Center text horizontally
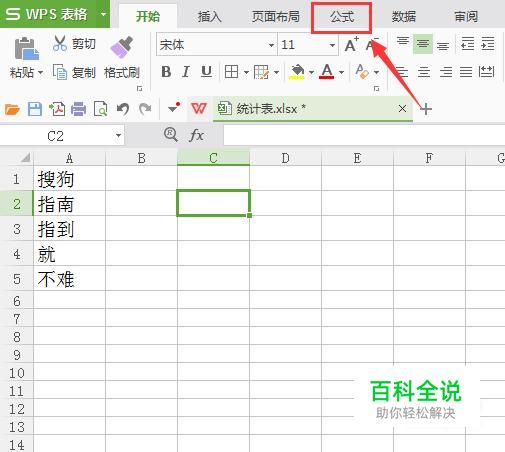This screenshot has height=452, width=505. click(424, 72)
